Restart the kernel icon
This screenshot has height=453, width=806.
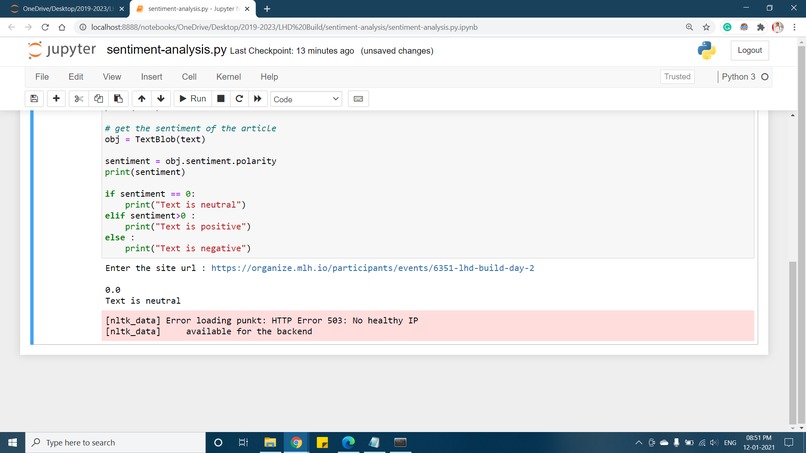click(239, 99)
